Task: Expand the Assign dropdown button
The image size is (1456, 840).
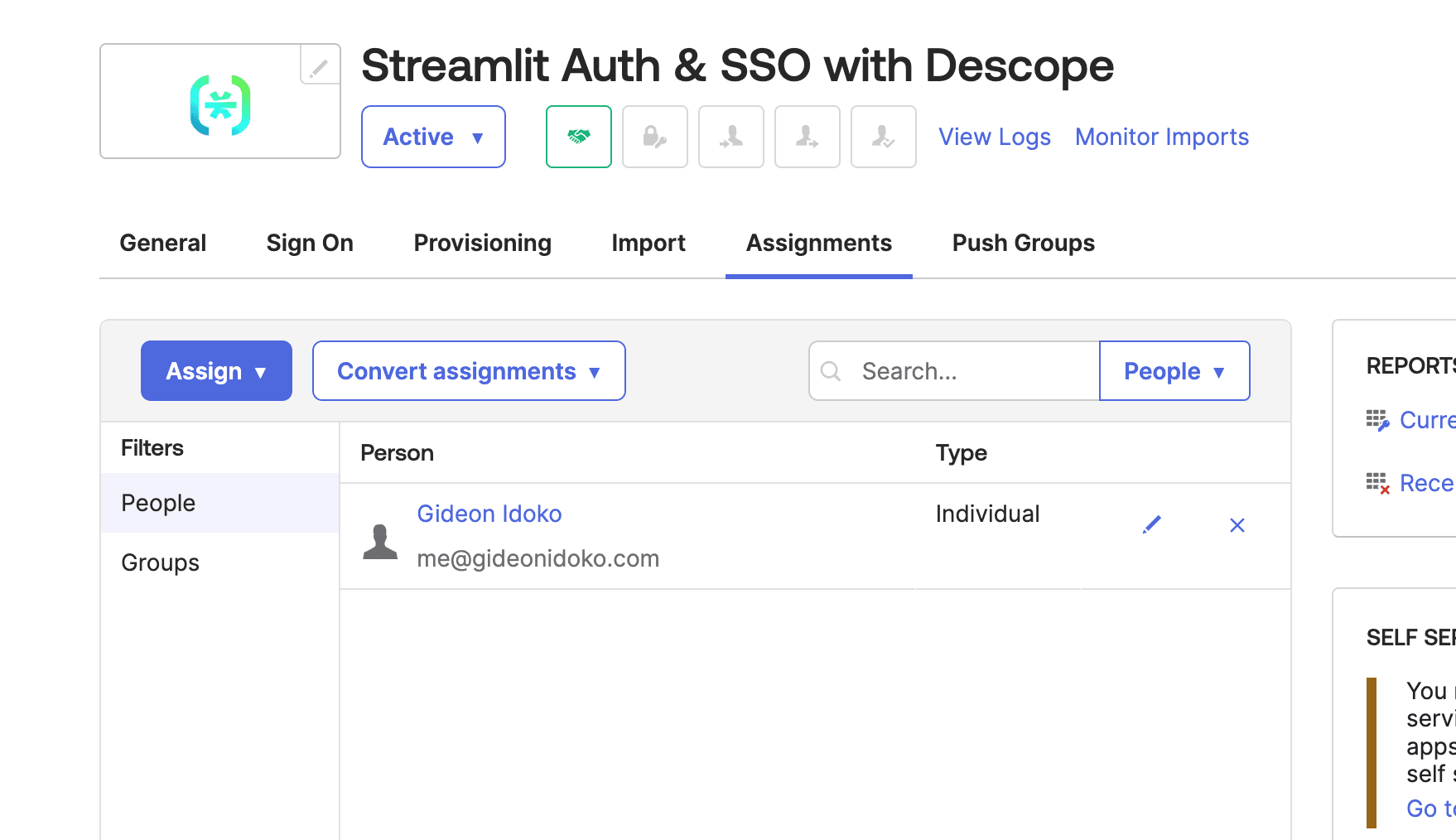Action: (x=216, y=371)
